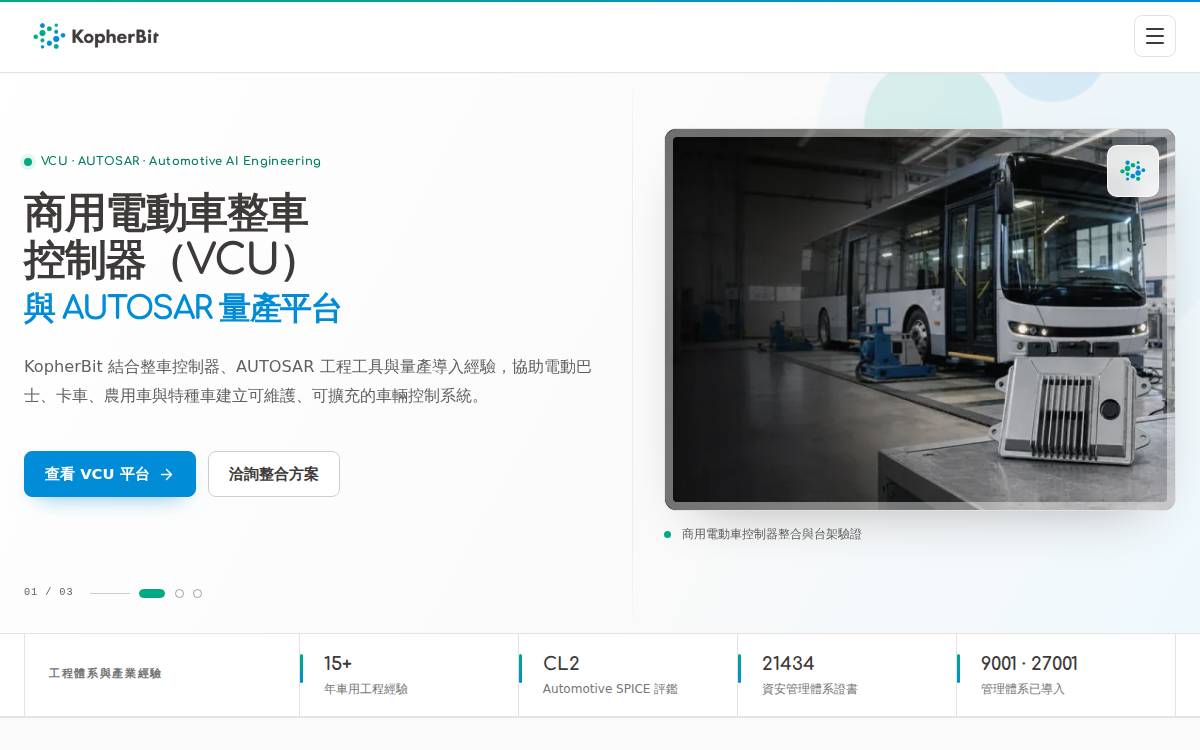The height and width of the screenshot is (750, 1200).
Task: Click the bus and VCU hero image
Action: click(x=920, y=319)
